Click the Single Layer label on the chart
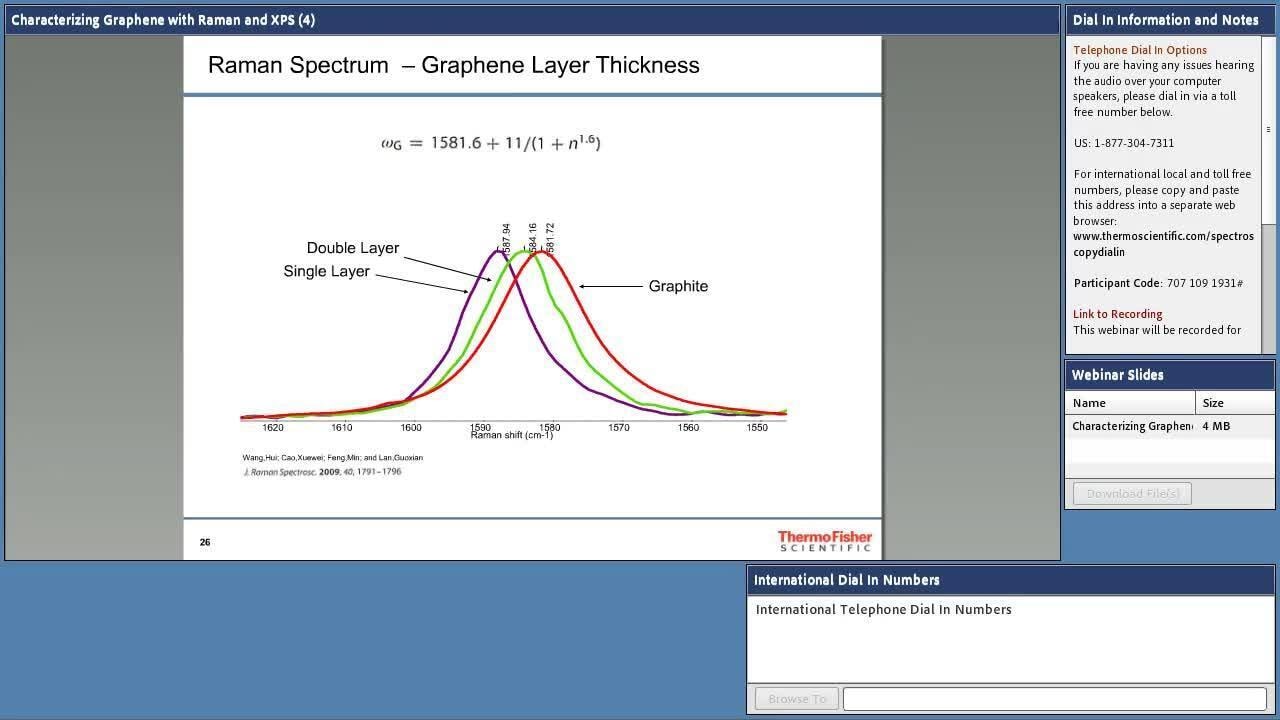Viewport: 1280px width, 720px height. click(x=326, y=272)
